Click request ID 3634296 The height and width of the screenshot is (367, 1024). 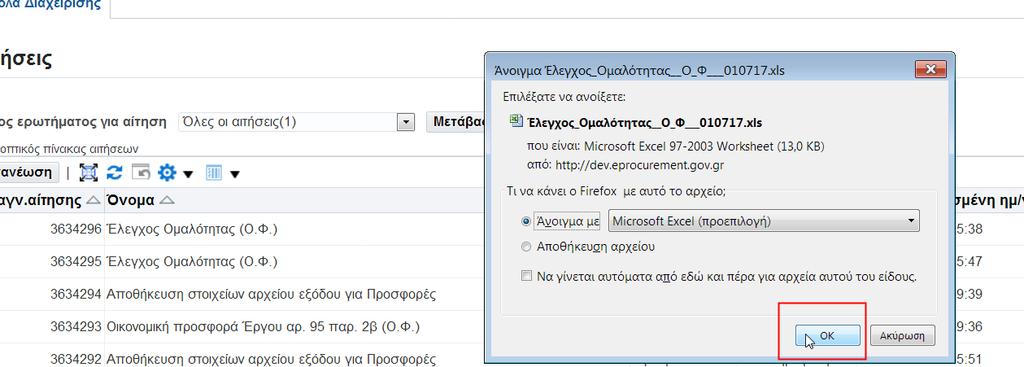tap(76, 230)
